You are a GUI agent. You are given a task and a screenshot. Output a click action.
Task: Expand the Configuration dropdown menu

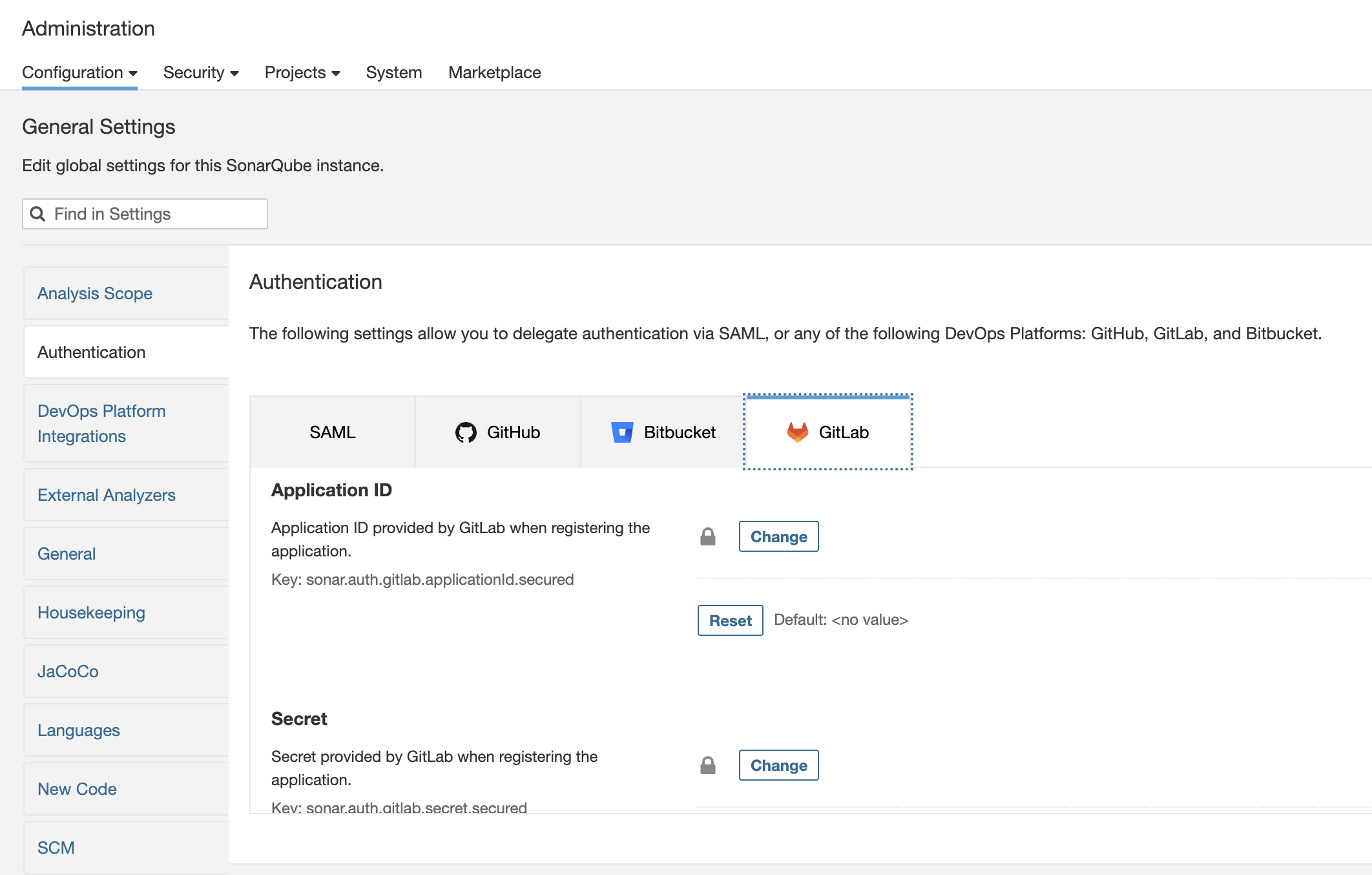click(x=79, y=72)
